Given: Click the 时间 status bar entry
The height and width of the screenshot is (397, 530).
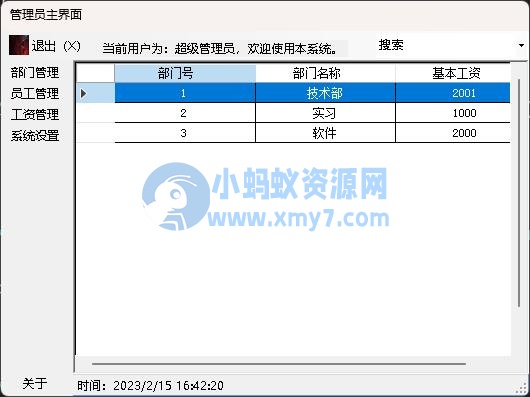Looking at the screenshot, I should pos(150,386).
